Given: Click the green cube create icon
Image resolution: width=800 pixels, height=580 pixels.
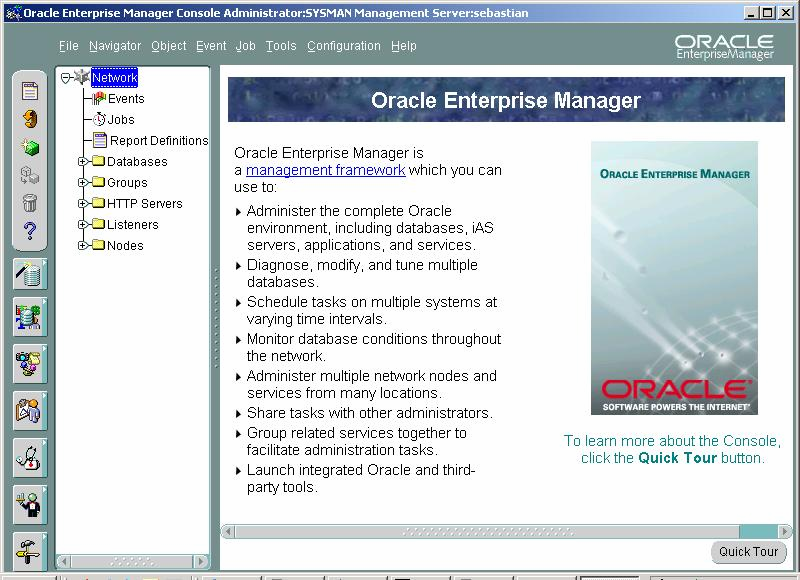Looking at the screenshot, I should point(30,148).
